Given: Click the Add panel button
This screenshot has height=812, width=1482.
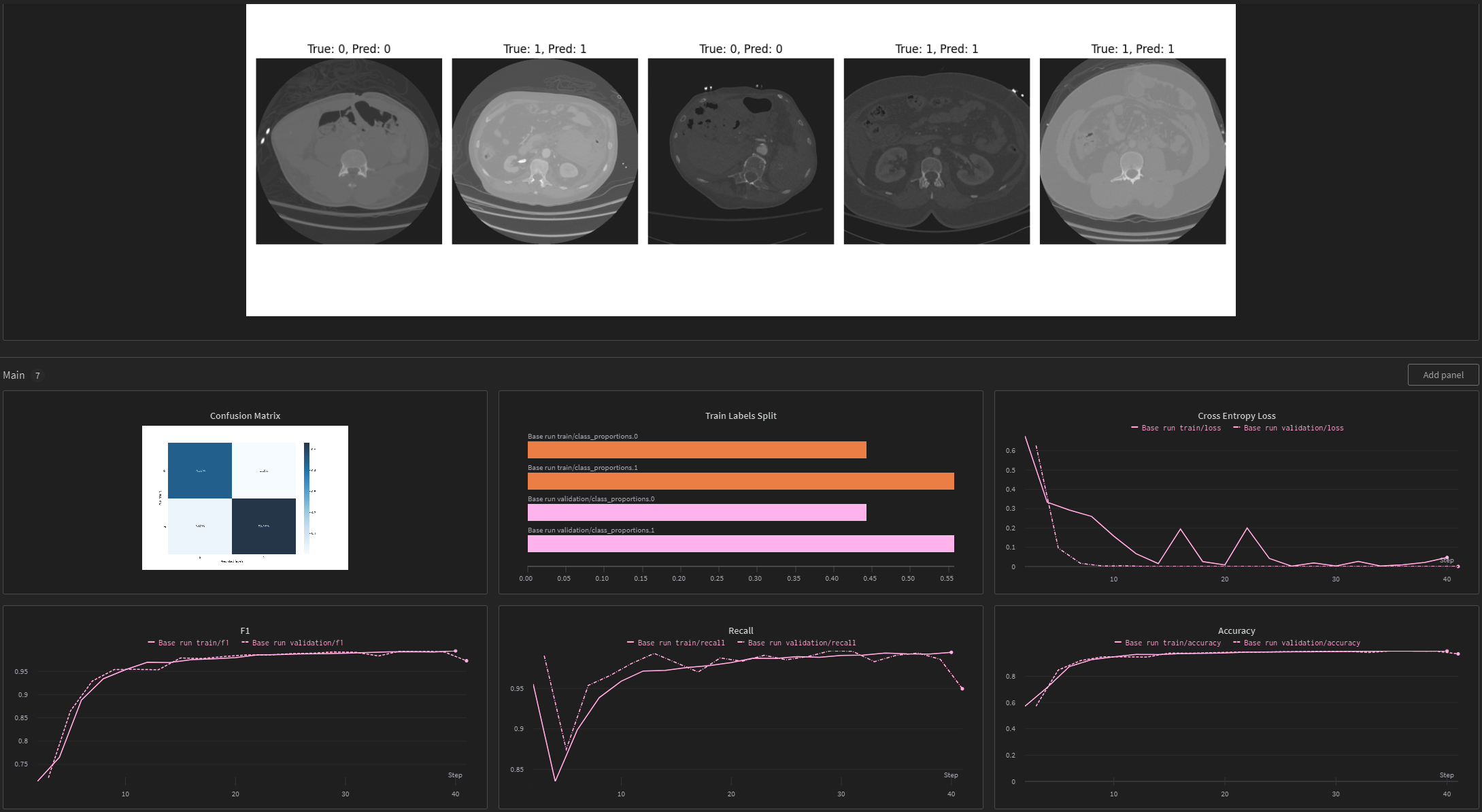Looking at the screenshot, I should pyautogui.click(x=1443, y=375).
